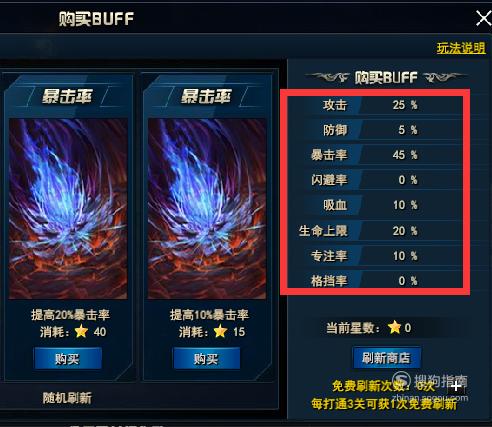
Task: Select the blue flame art of 10% card
Action: coord(207,209)
